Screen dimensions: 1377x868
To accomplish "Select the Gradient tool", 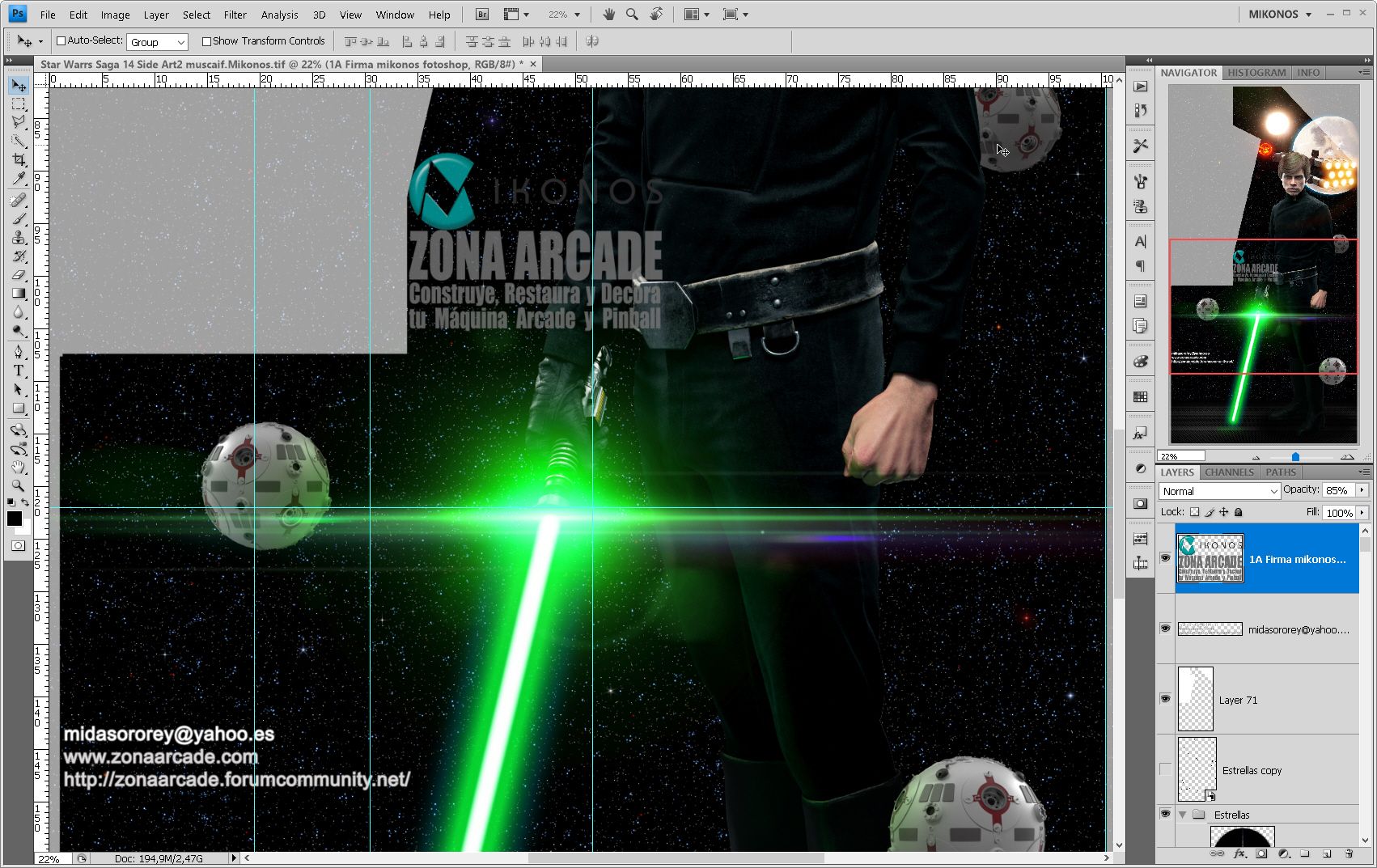I will [x=19, y=294].
